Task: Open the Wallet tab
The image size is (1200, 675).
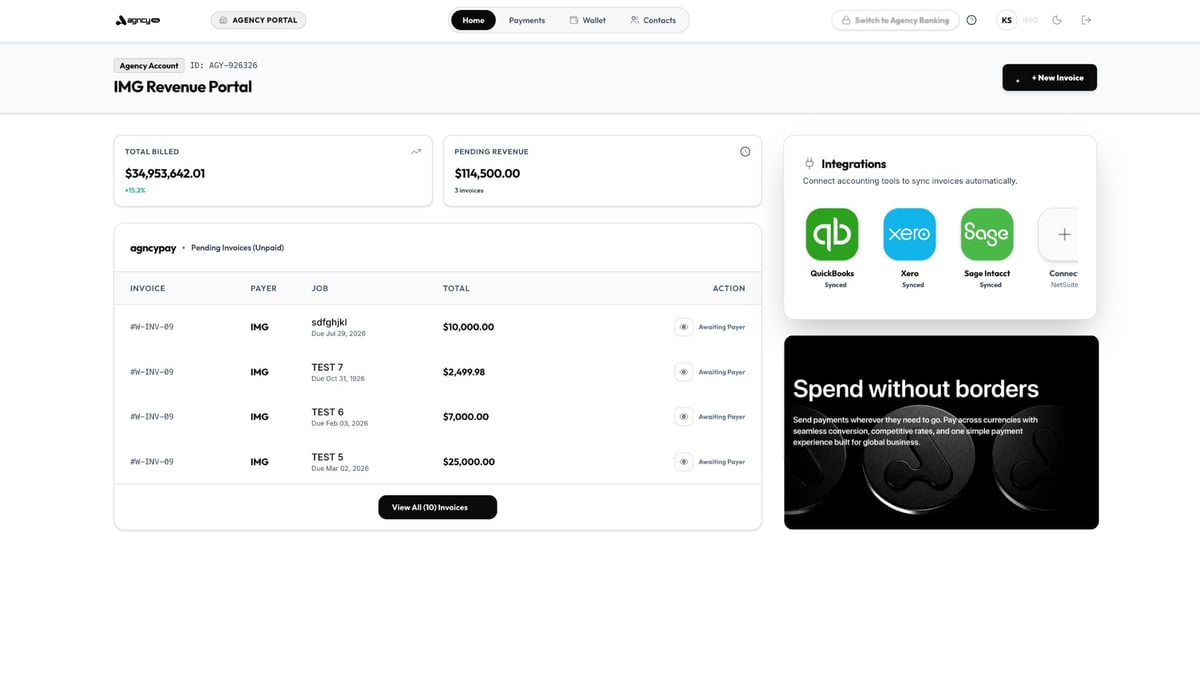Action: coord(588,20)
